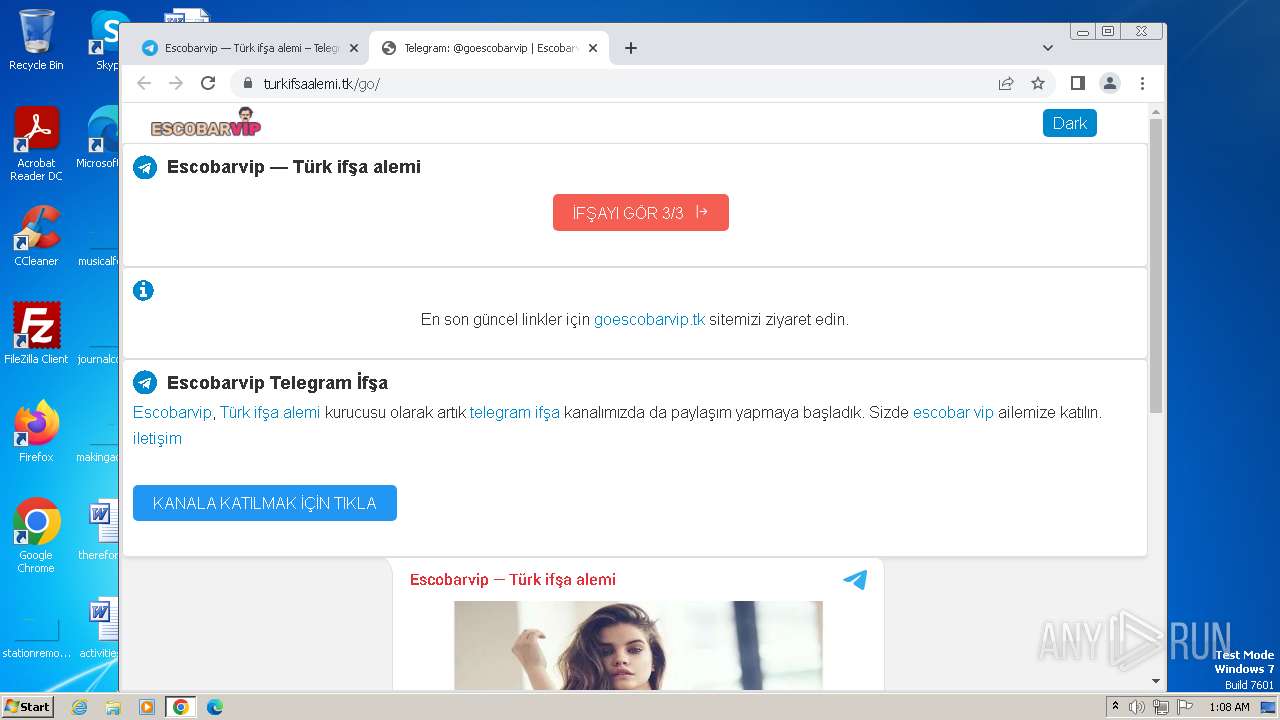1280x720 pixels.
Task: Open the 'Escobarvip' link in the paragraph
Action: tap(172, 412)
